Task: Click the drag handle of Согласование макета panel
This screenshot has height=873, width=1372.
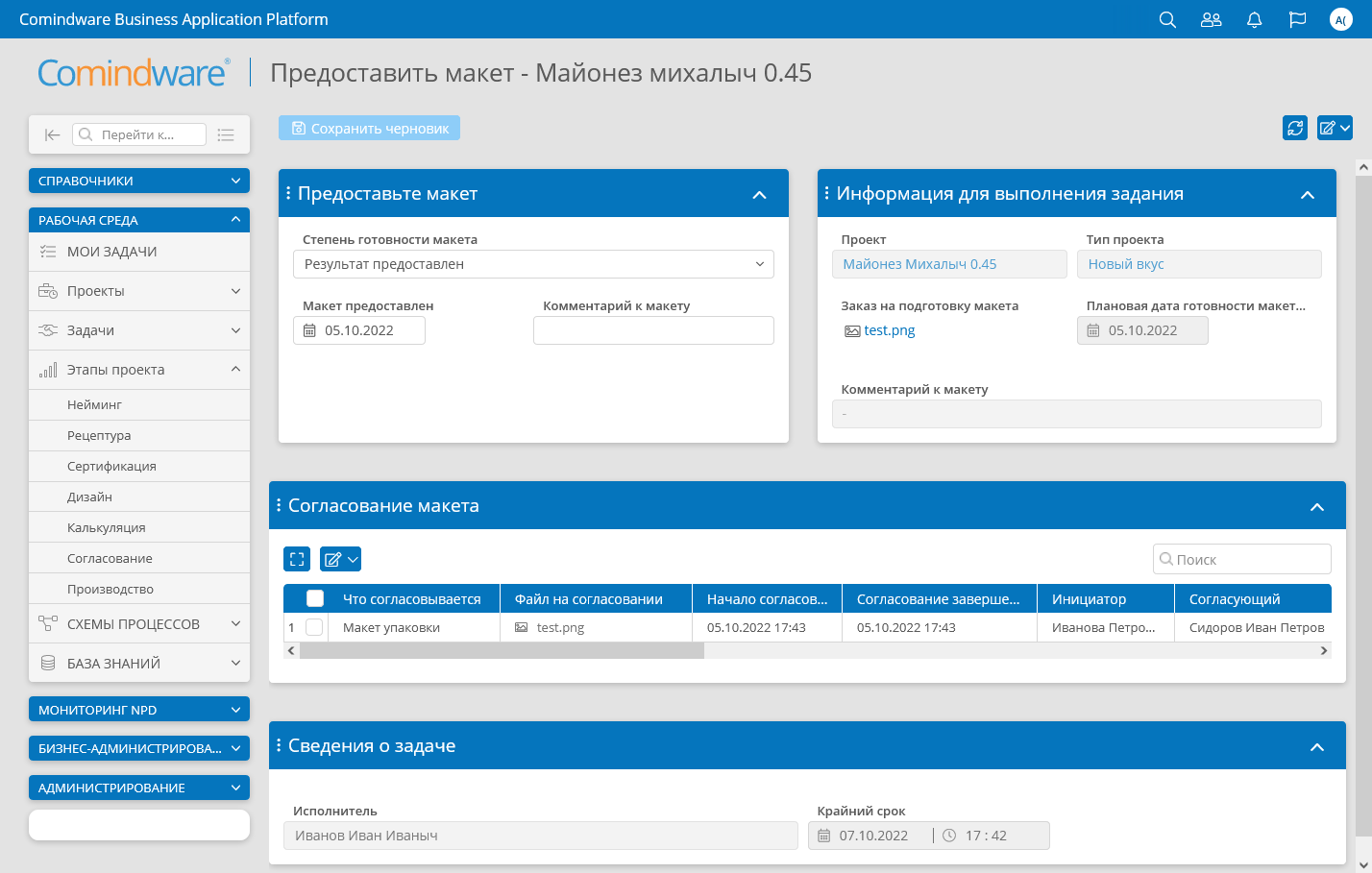Action: (279, 505)
